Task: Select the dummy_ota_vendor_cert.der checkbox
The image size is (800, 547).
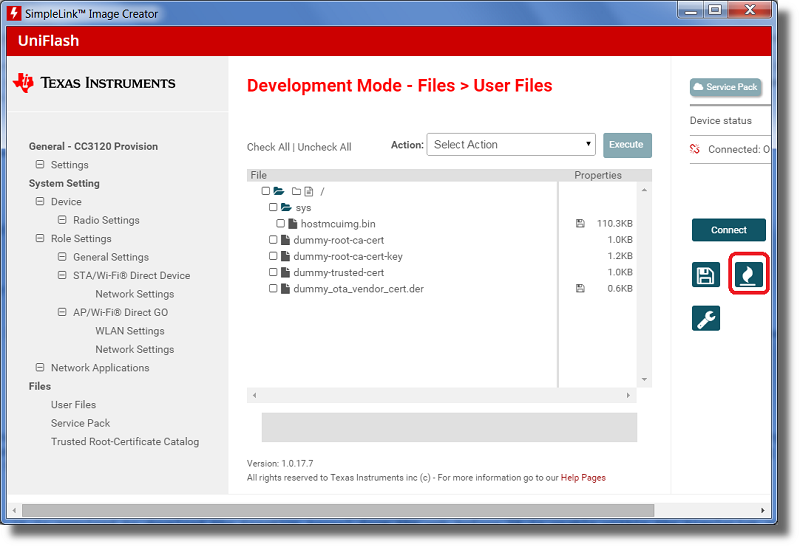Action: coord(273,288)
